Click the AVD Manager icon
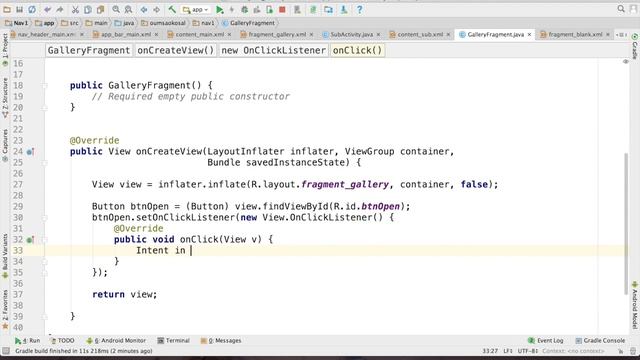The height and width of the screenshot is (360, 640). point(297,9)
